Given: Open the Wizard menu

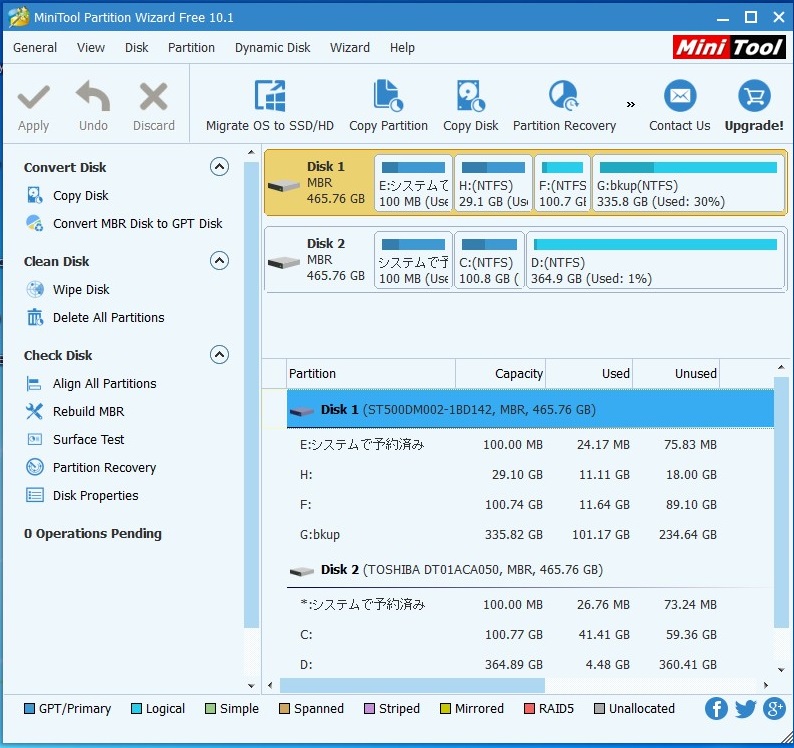Looking at the screenshot, I should [x=350, y=48].
